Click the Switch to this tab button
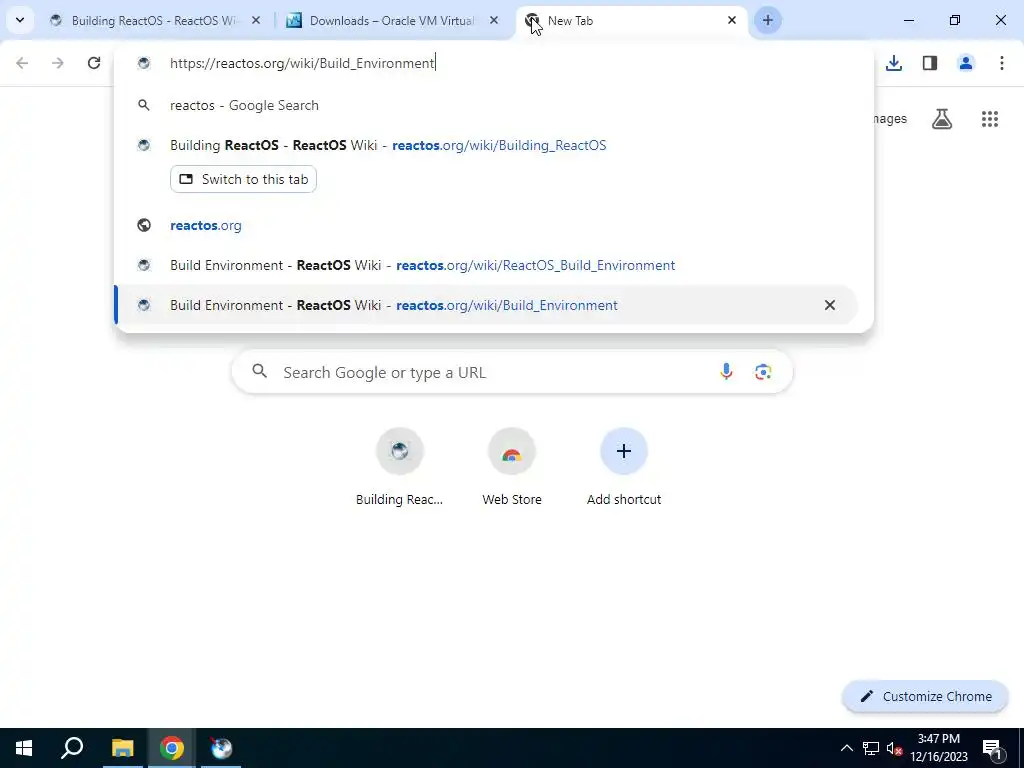Image resolution: width=1024 pixels, height=768 pixels. coord(244,179)
